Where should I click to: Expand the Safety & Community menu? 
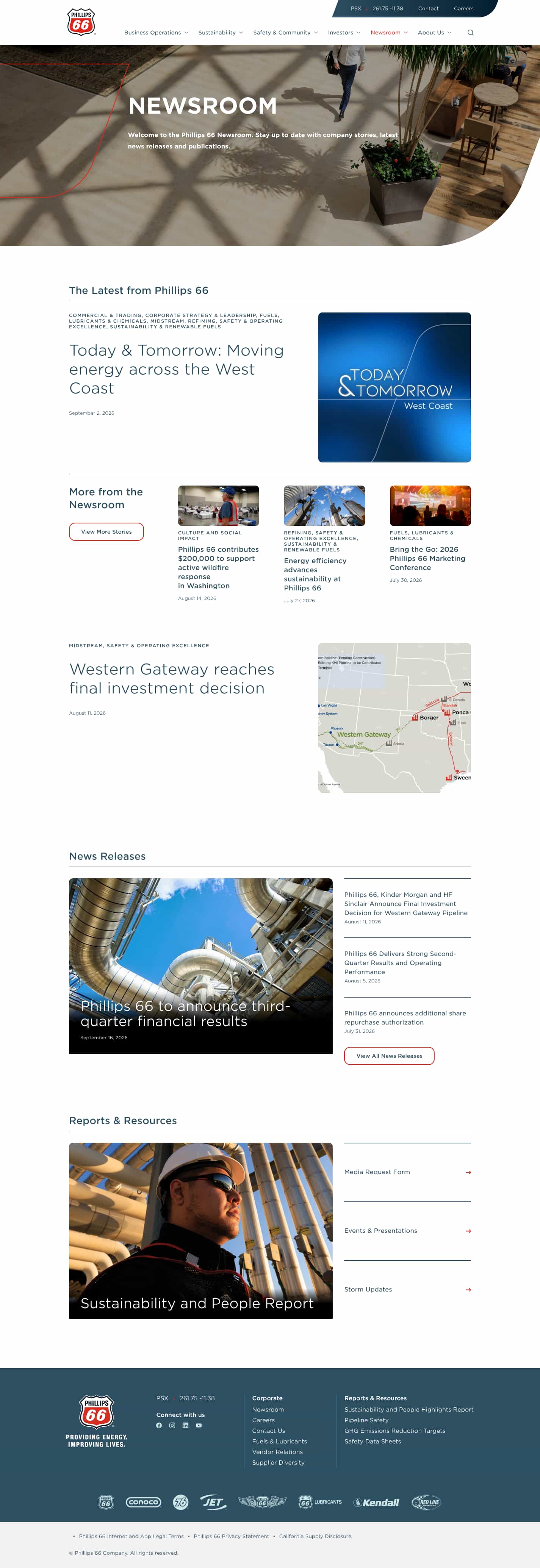coord(285,33)
